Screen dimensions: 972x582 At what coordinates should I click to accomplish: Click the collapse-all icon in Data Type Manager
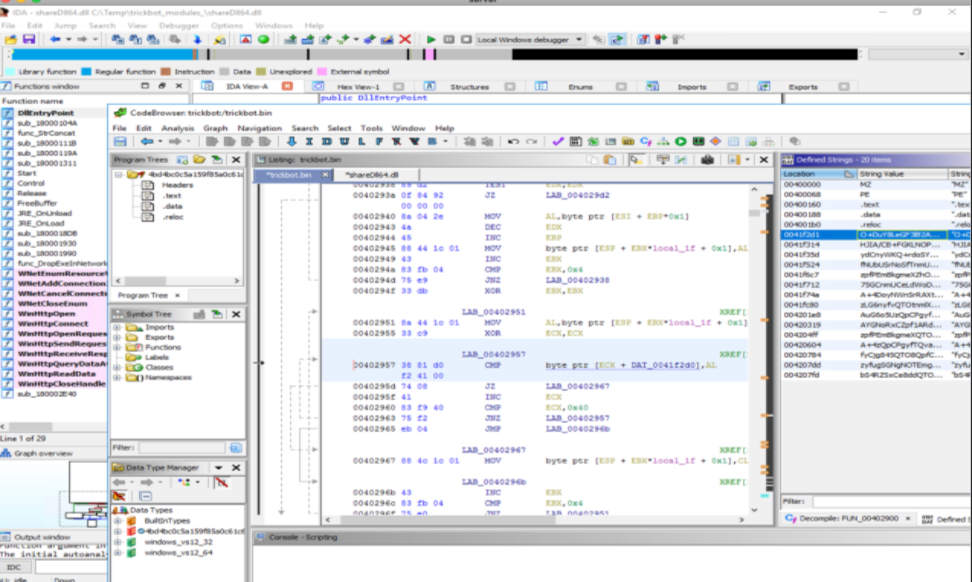pos(145,496)
